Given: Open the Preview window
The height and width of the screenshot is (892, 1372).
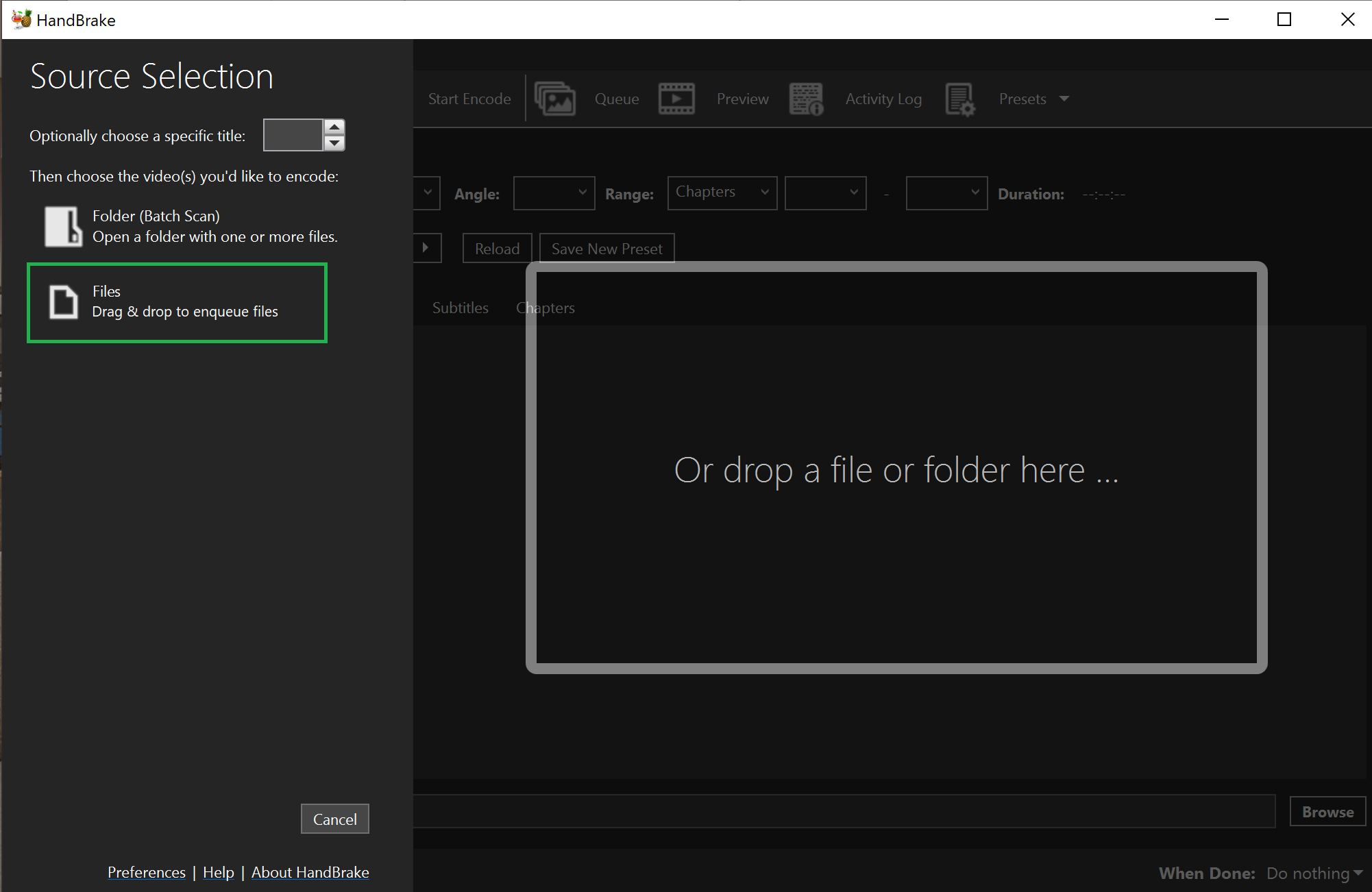Looking at the screenshot, I should pos(742,98).
